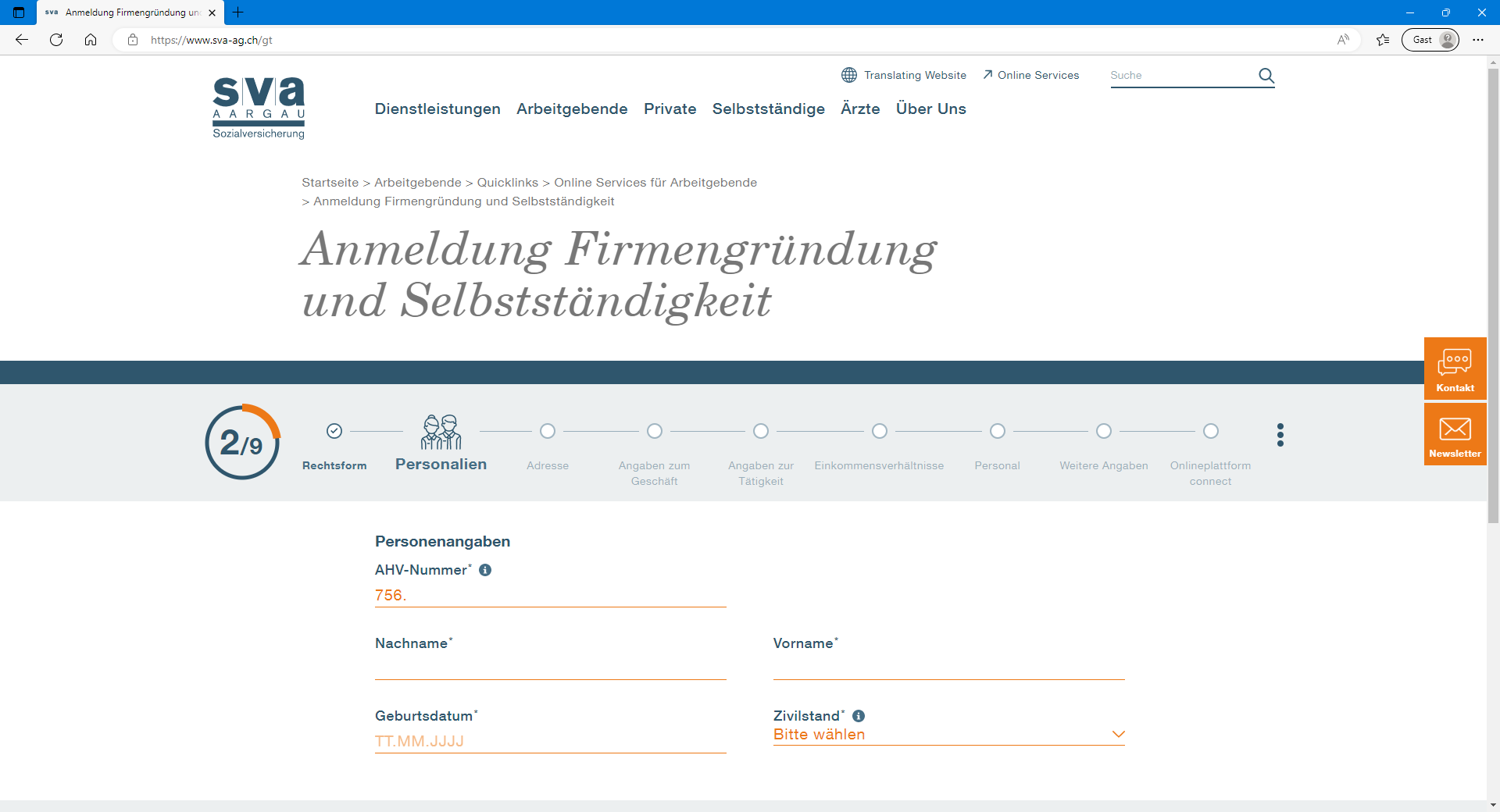The image size is (1500, 812).
Task: Open the Kontakt chat widget
Action: [1455, 369]
